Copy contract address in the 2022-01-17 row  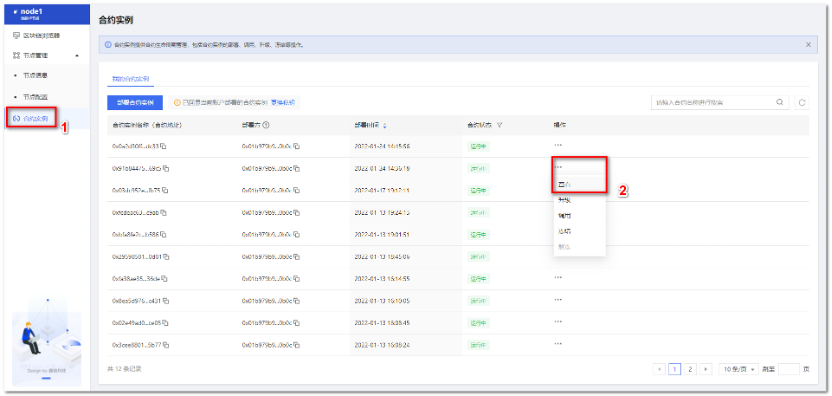164,190
